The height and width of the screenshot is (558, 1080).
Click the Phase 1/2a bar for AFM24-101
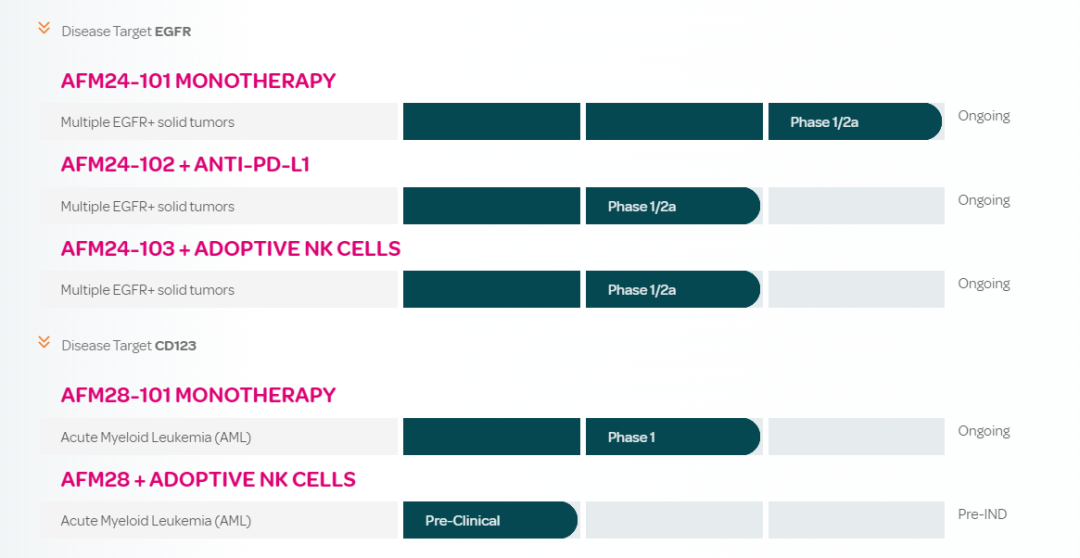(x=854, y=122)
